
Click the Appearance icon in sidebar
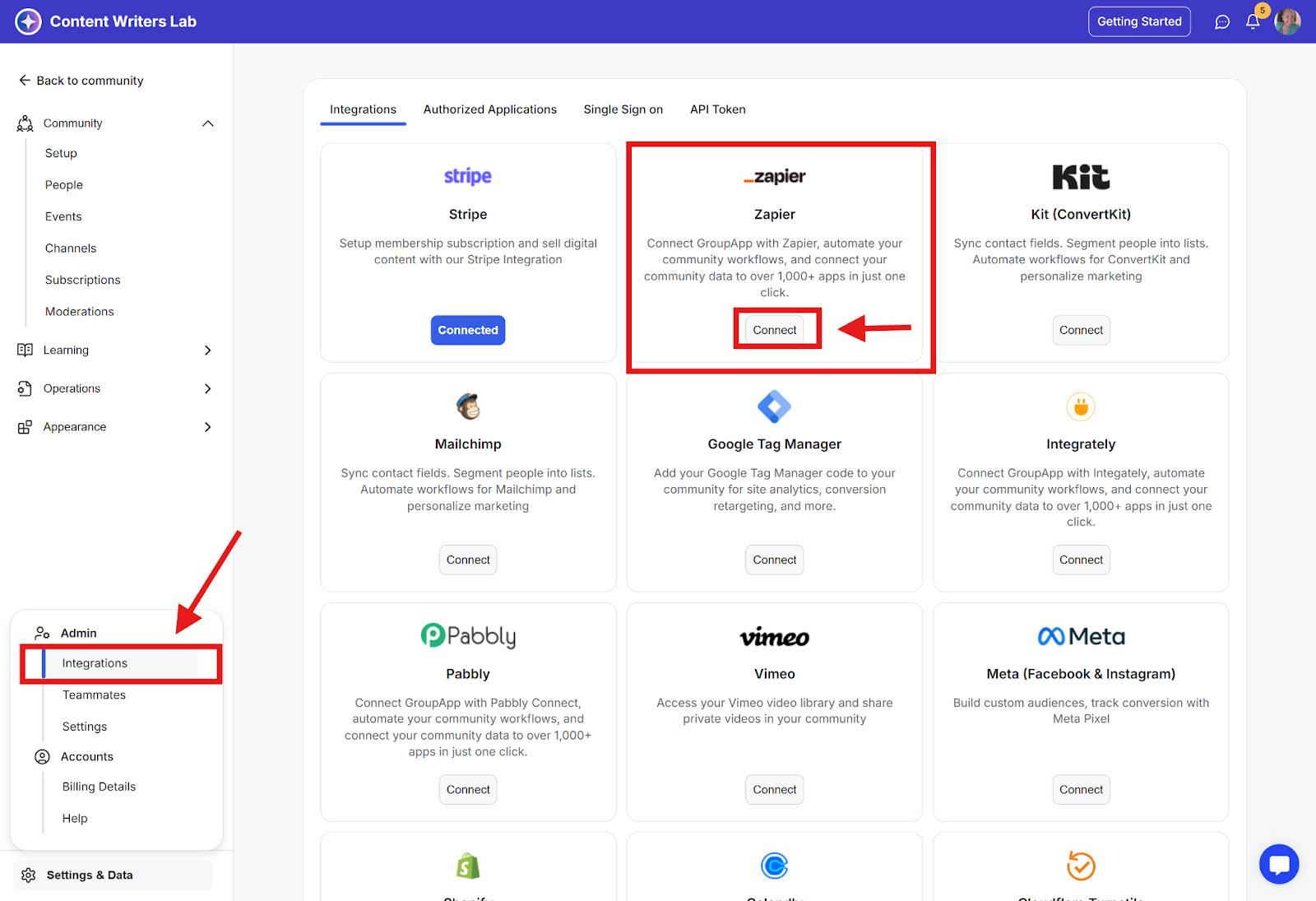click(x=25, y=427)
